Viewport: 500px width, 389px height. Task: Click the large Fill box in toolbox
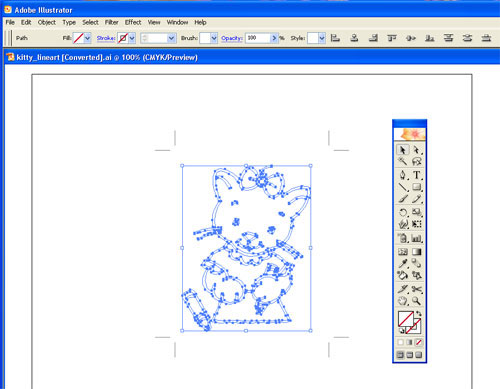pyautogui.click(x=406, y=319)
